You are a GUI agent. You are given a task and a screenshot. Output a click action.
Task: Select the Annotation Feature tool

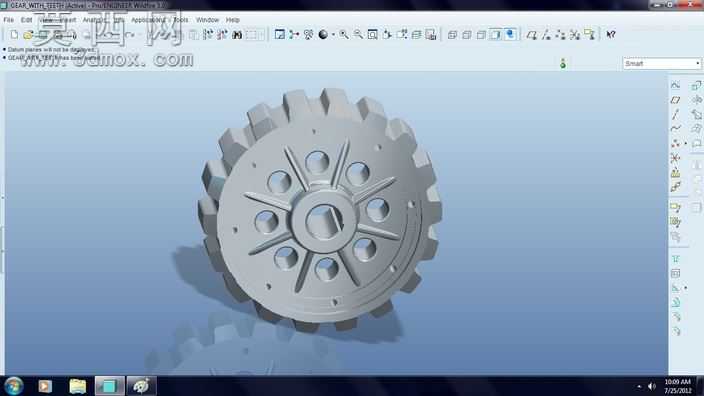pos(675,207)
